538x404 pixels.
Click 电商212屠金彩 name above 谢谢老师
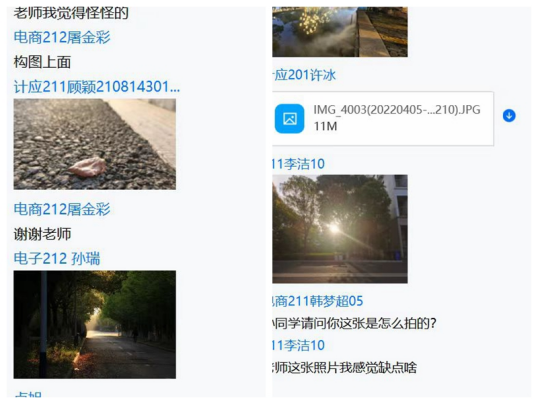pyautogui.click(x=62, y=209)
